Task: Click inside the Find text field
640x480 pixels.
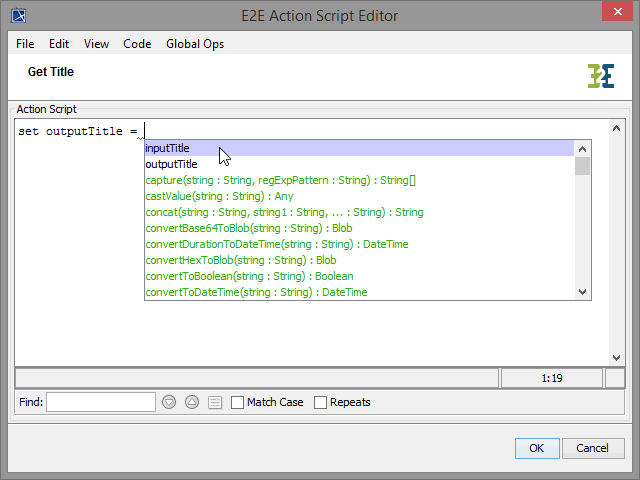Action: click(x=100, y=402)
